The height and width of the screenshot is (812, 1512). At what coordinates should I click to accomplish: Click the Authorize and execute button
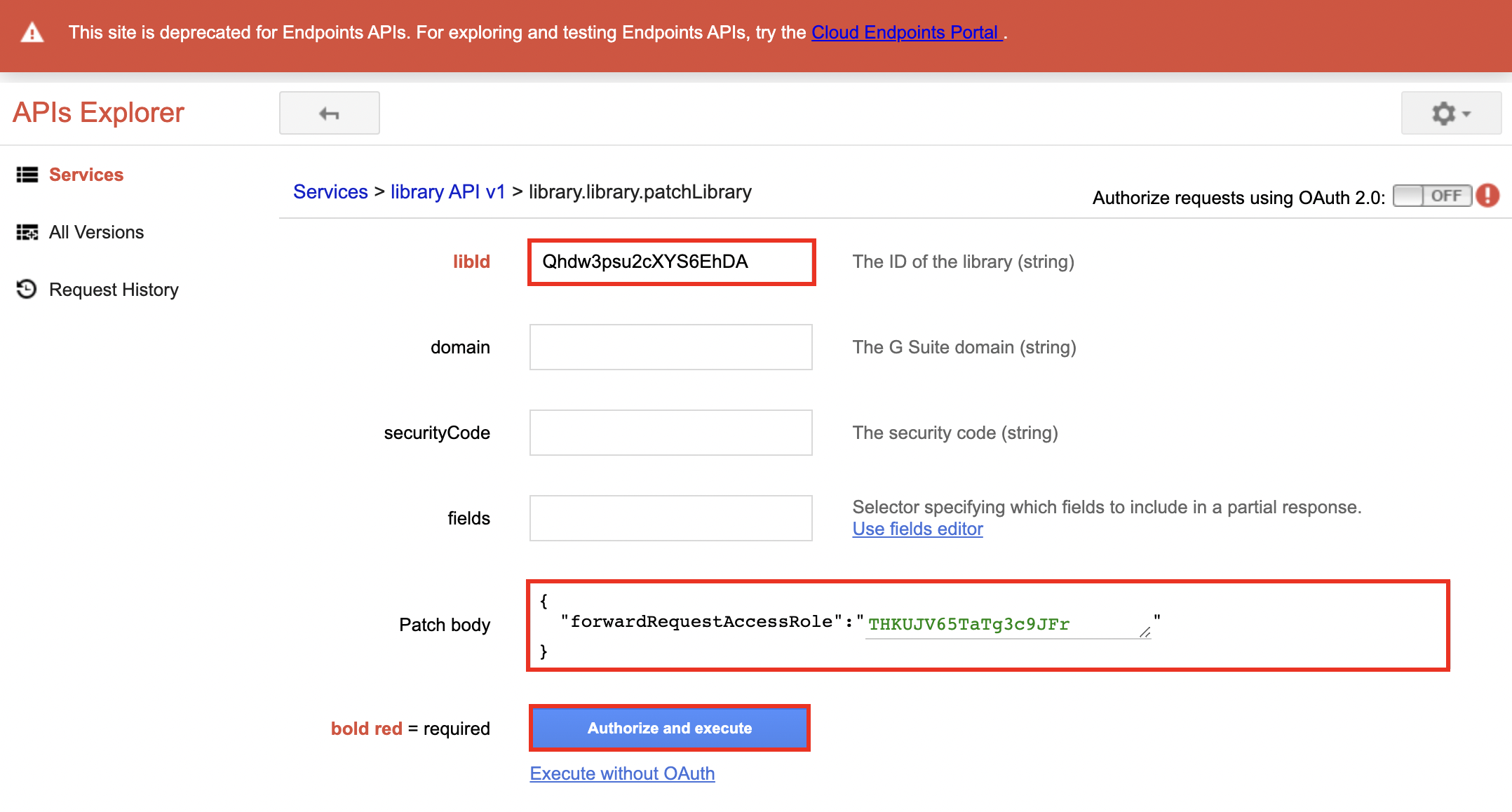click(669, 728)
